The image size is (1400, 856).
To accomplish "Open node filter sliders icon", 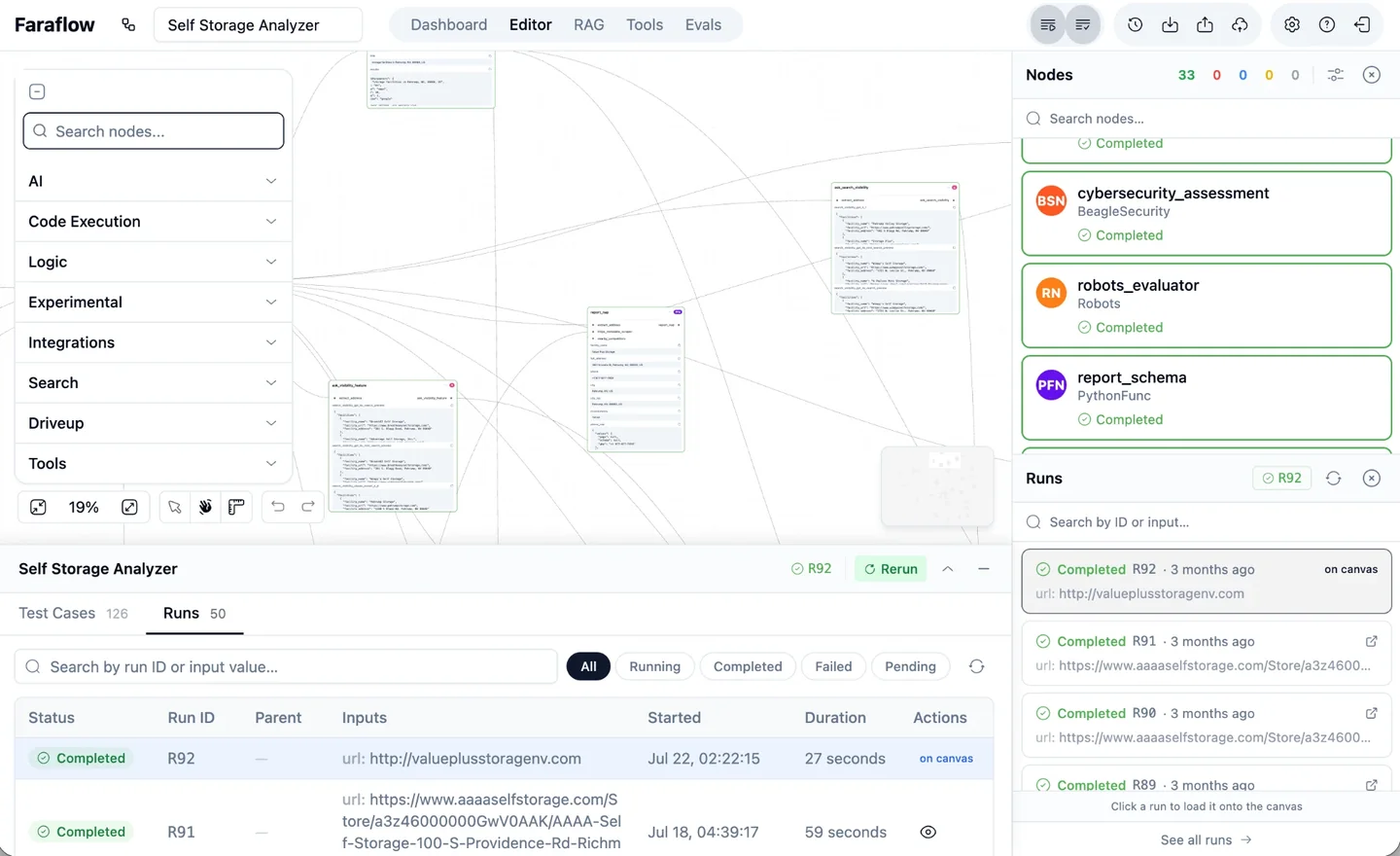I will [x=1336, y=75].
